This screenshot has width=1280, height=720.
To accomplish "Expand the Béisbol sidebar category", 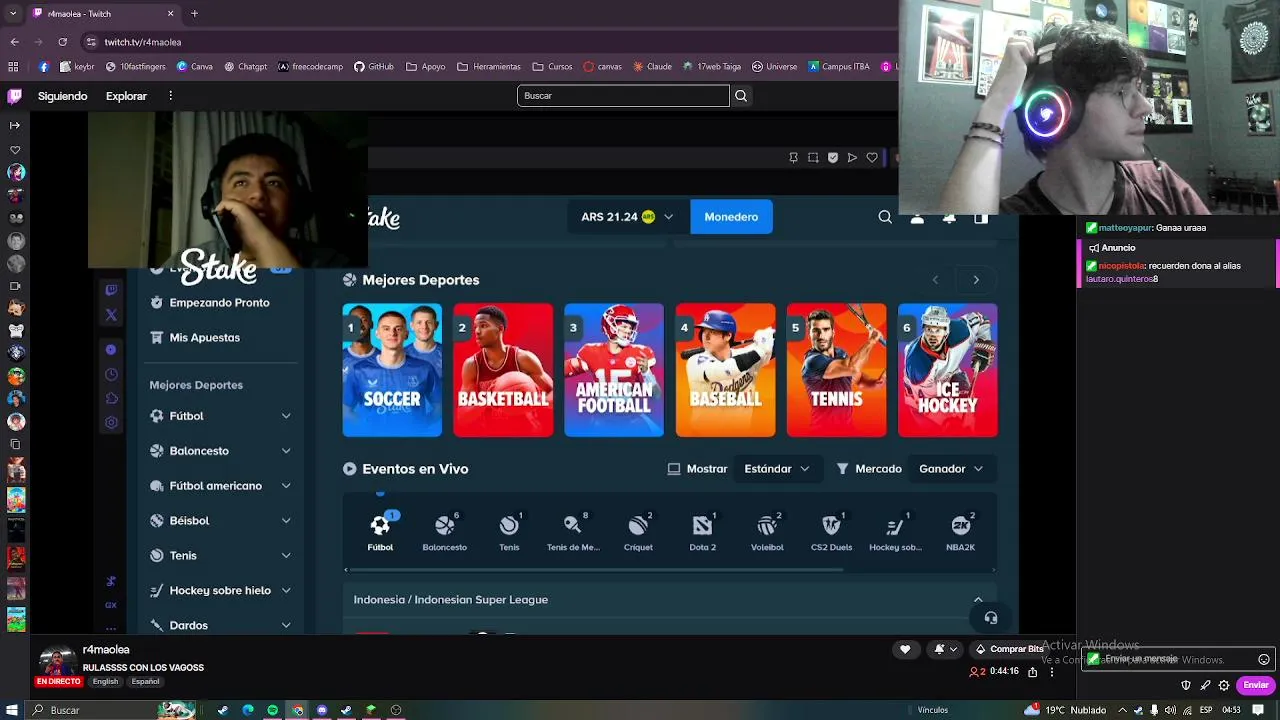I will click(286, 521).
